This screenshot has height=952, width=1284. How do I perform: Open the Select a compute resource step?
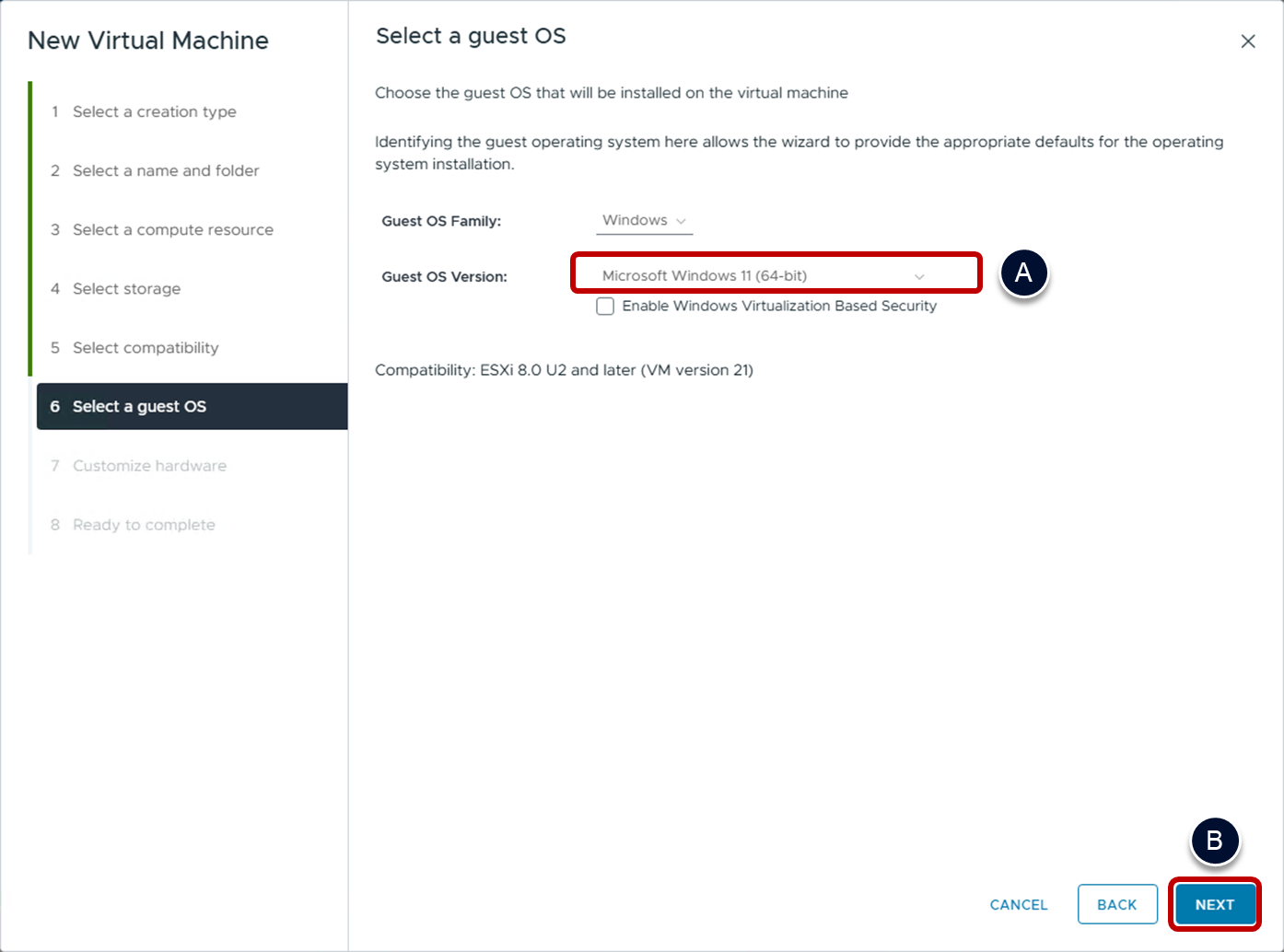(x=172, y=229)
